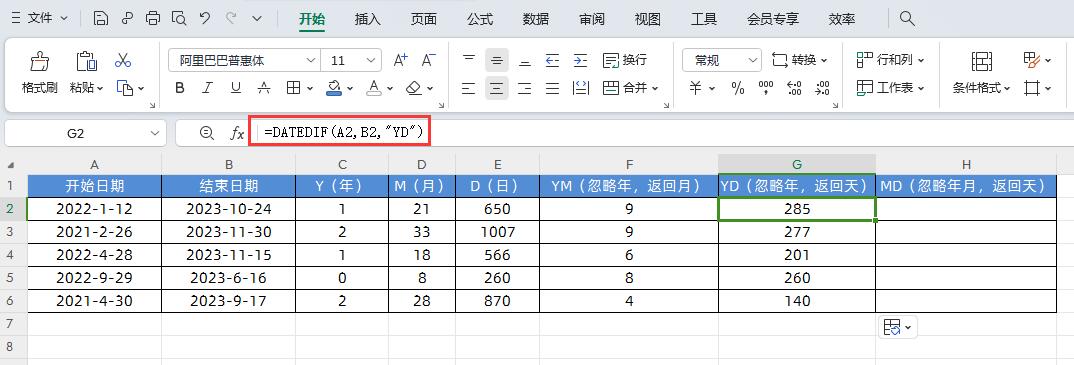
Task: Toggle bold formatting
Action: point(180,88)
